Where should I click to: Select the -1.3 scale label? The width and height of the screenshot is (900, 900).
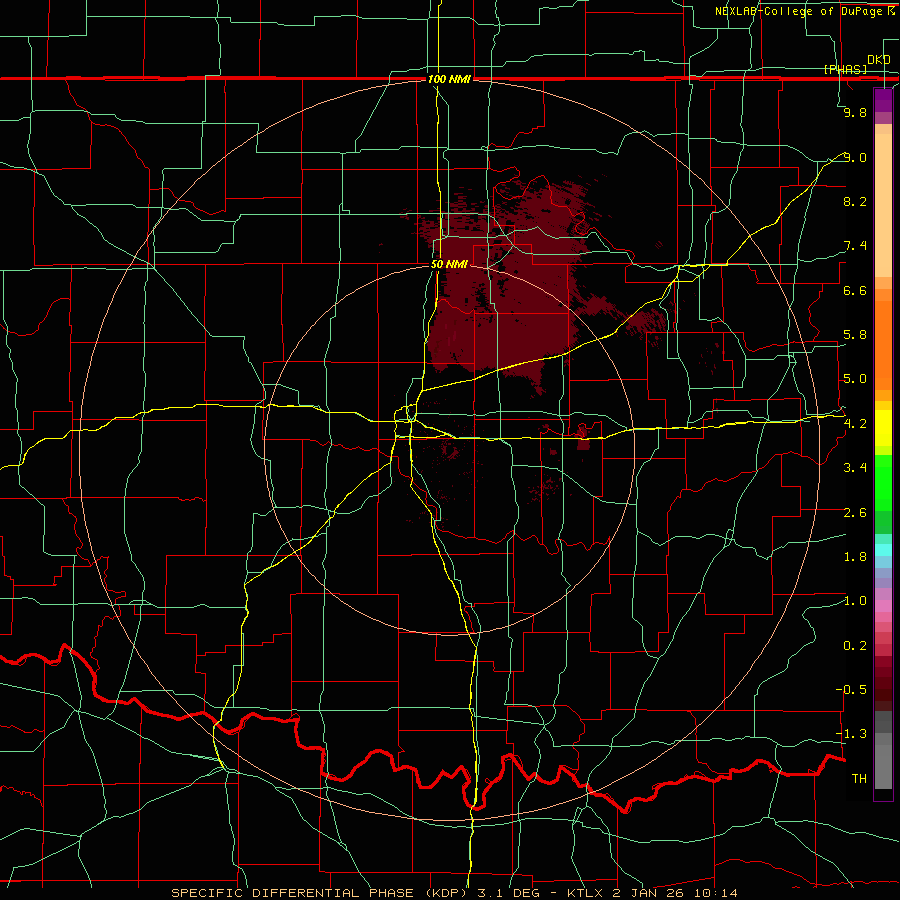[x=851, y=734]
